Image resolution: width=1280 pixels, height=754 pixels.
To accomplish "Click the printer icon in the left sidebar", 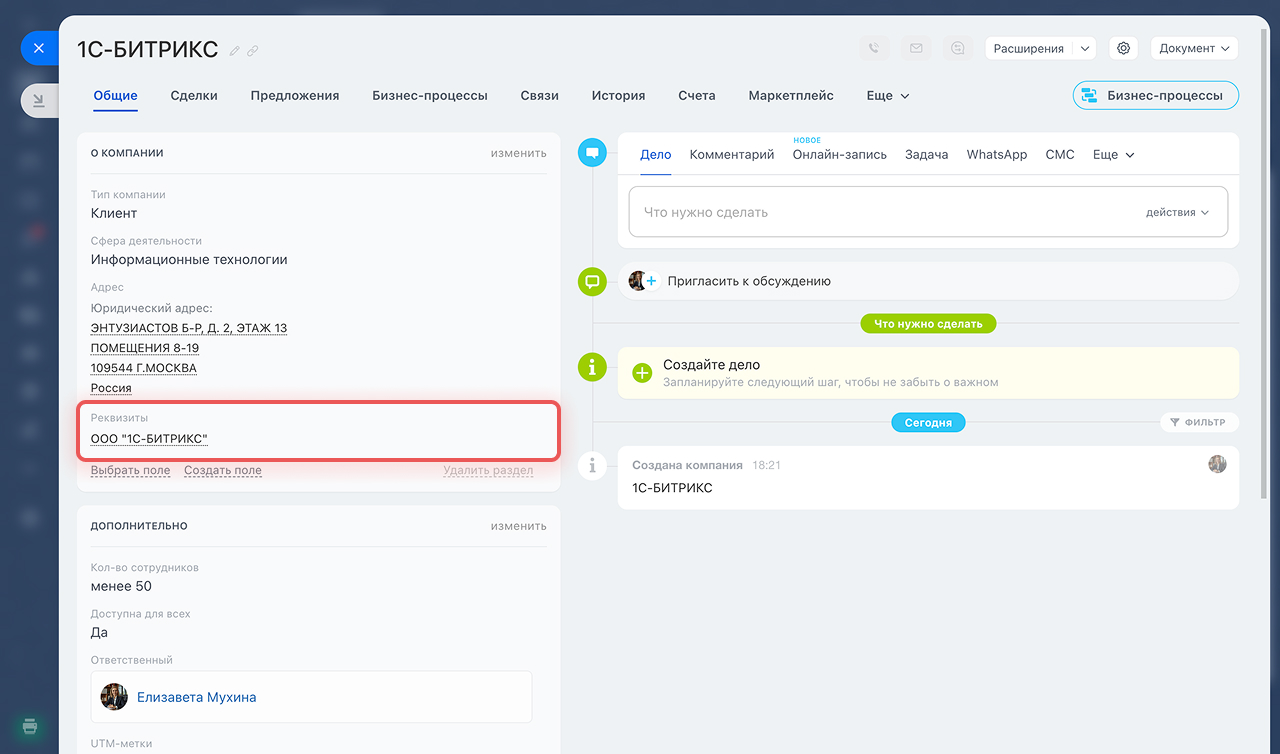I will (30, 726).
